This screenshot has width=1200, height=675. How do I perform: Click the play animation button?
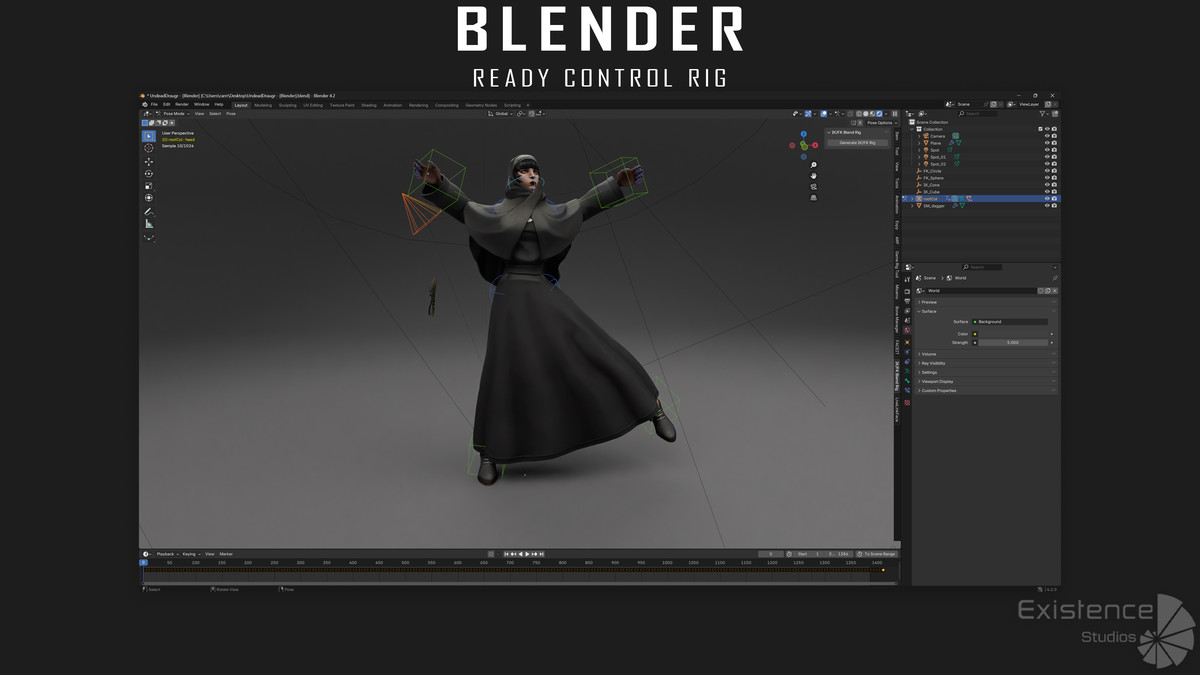[527, 554]
